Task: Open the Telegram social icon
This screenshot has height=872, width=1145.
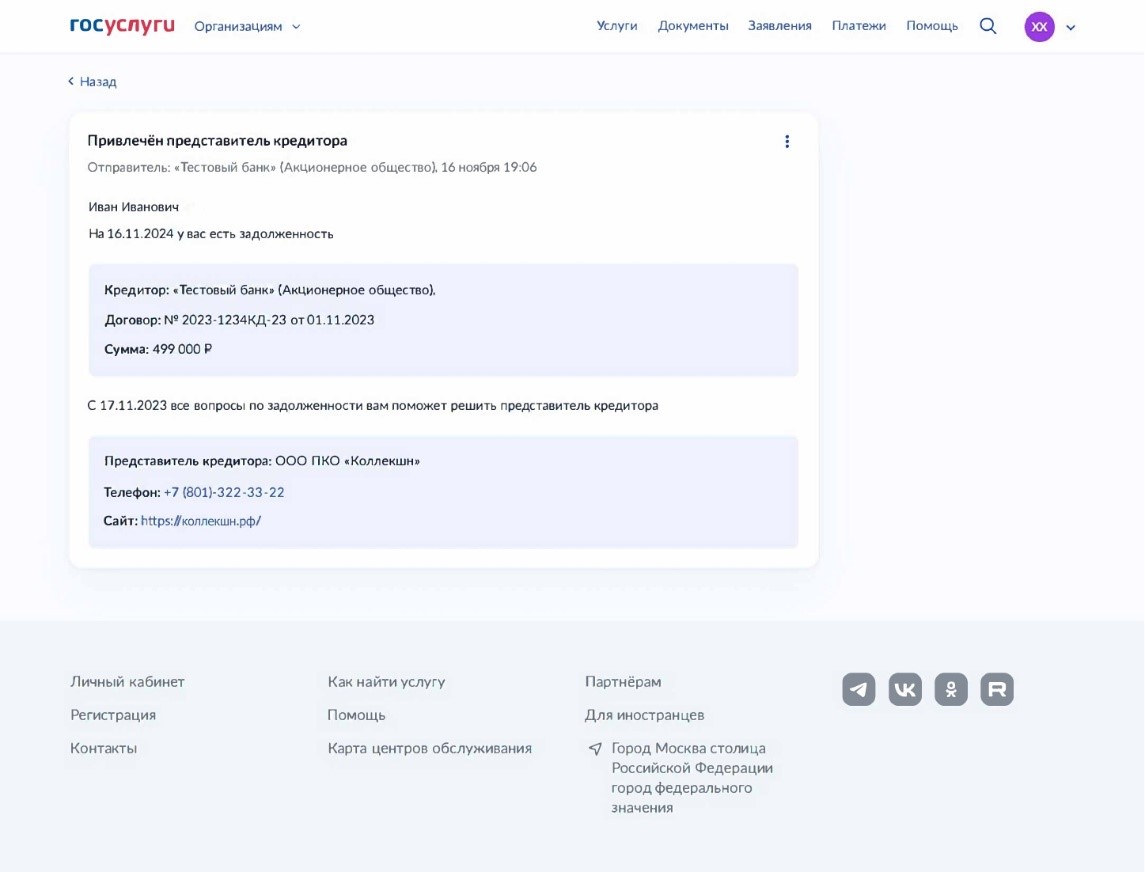Action: tap(859, 690)
